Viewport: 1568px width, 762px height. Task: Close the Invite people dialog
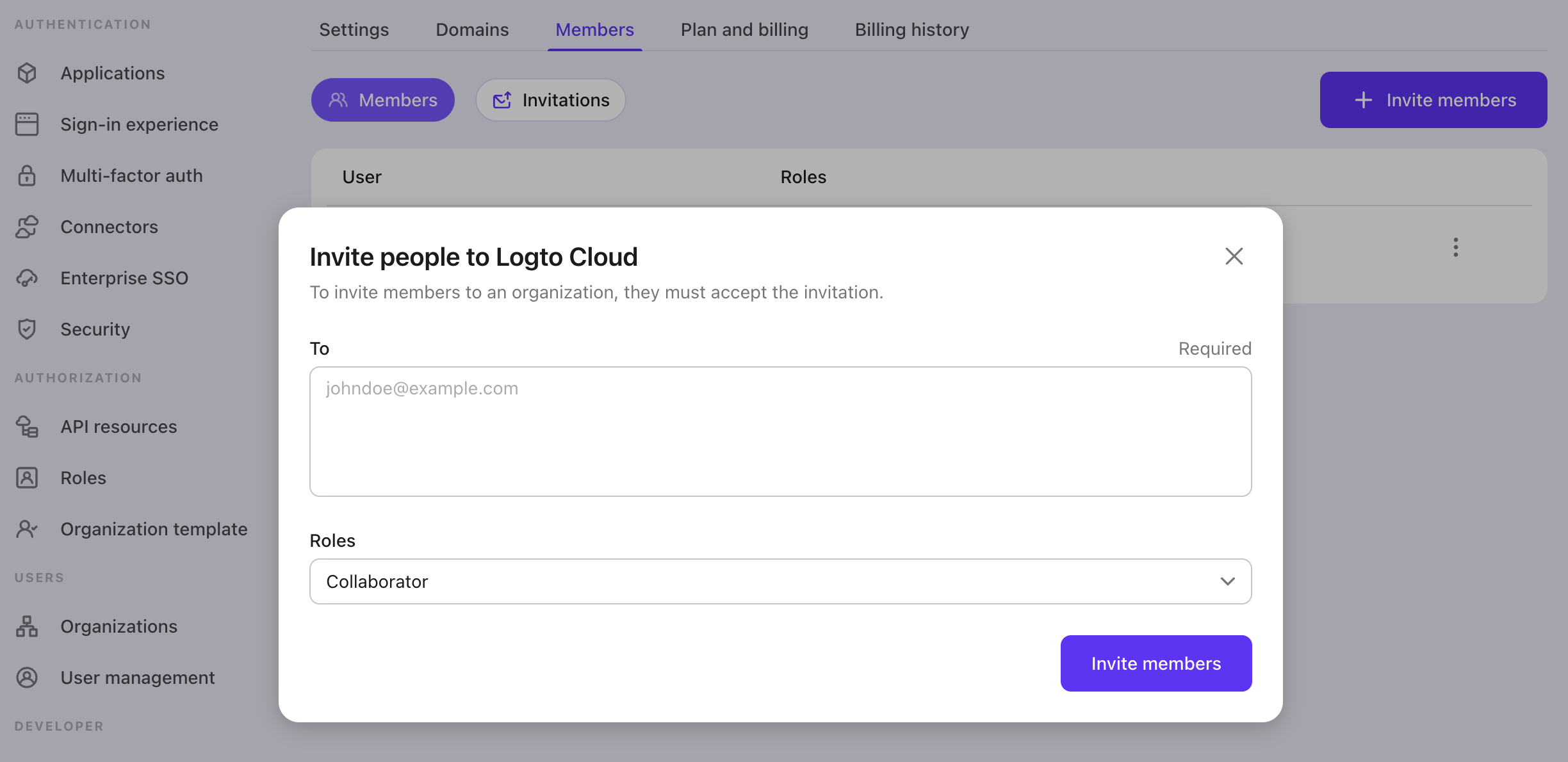(1234, 256)
